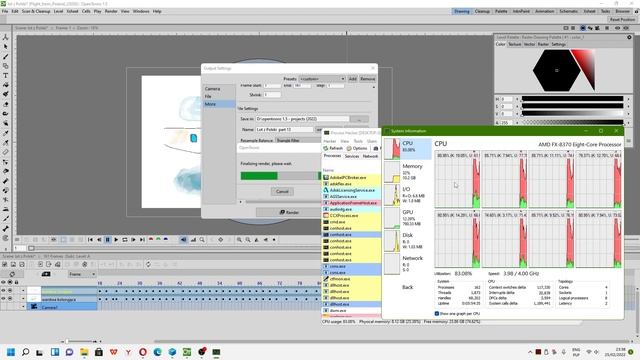The height and width of the screenshot is (360, 640).
Task: Toggle camstand icon of layer above Camera1
Action: 10,299
